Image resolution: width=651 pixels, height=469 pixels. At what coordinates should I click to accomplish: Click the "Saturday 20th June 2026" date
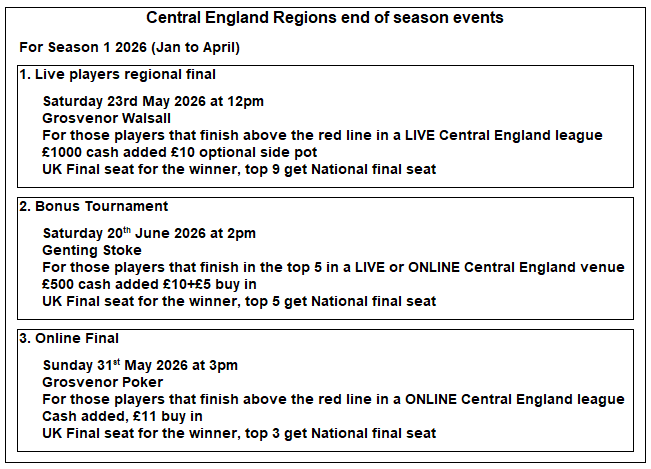pyautogui.click(x=149, y=233)
